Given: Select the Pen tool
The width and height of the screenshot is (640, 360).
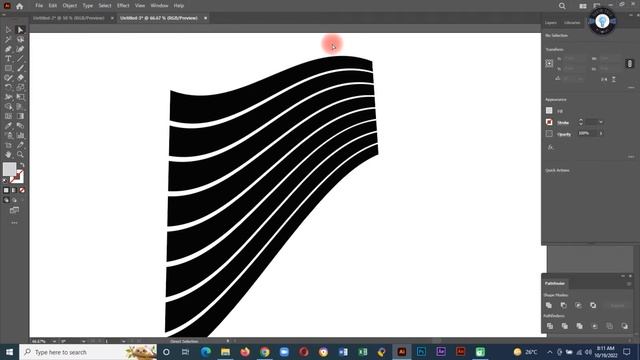Looking at the screenshot, I should click(8, 49).
